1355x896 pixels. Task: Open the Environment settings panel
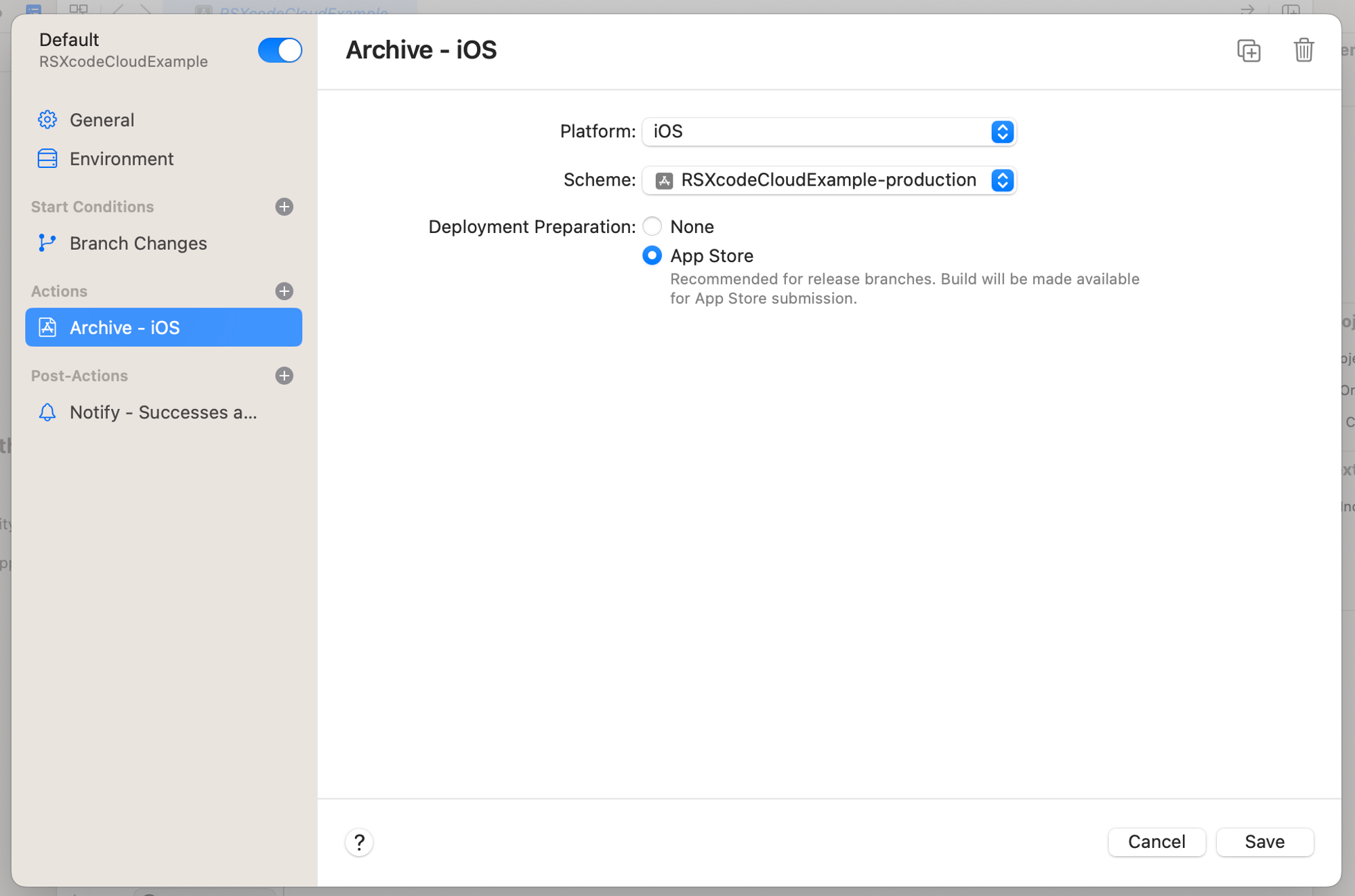tap(121, 158)
